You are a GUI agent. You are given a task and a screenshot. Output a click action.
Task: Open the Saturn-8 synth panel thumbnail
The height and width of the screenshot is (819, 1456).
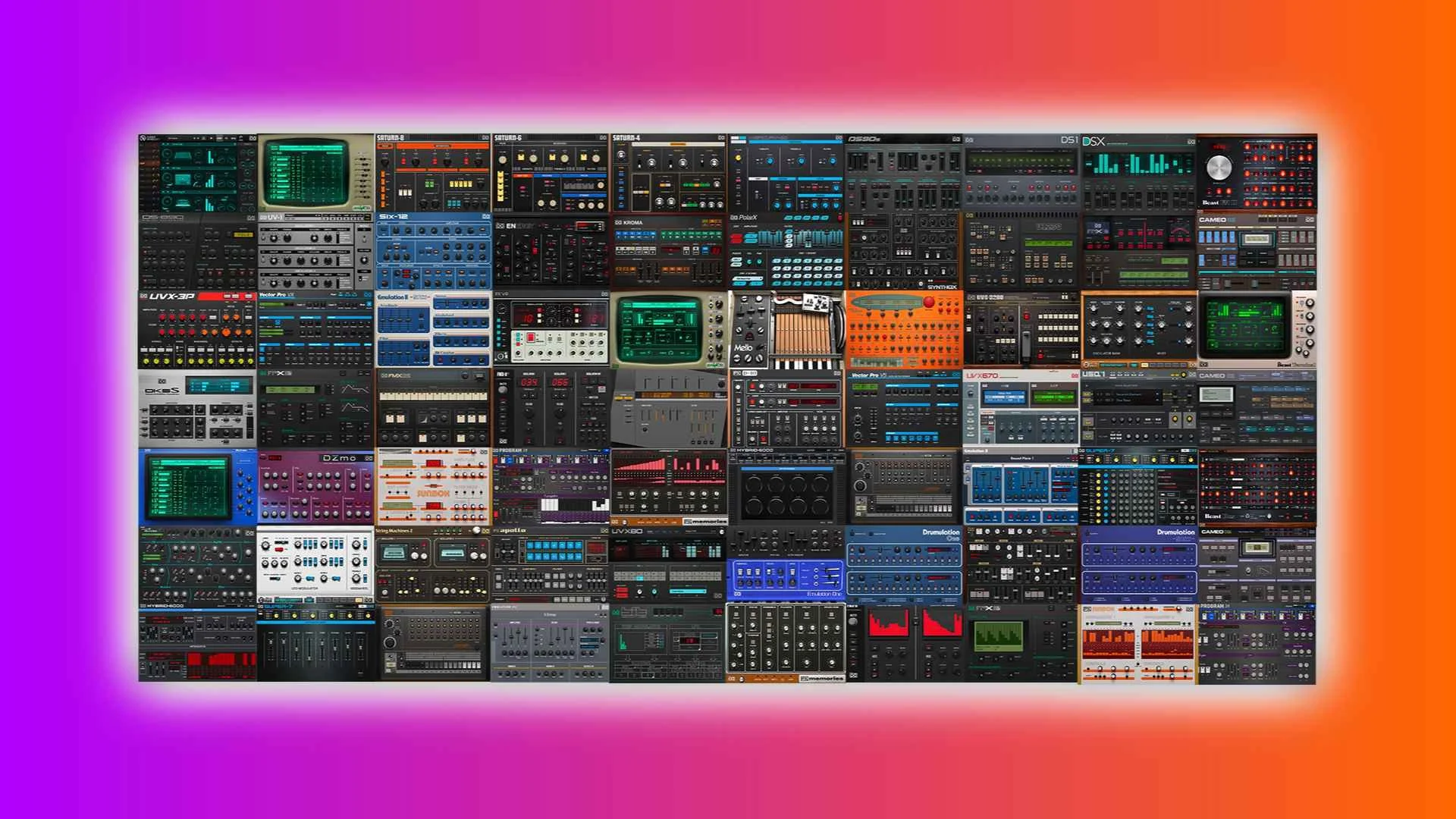tap(433, 174)
